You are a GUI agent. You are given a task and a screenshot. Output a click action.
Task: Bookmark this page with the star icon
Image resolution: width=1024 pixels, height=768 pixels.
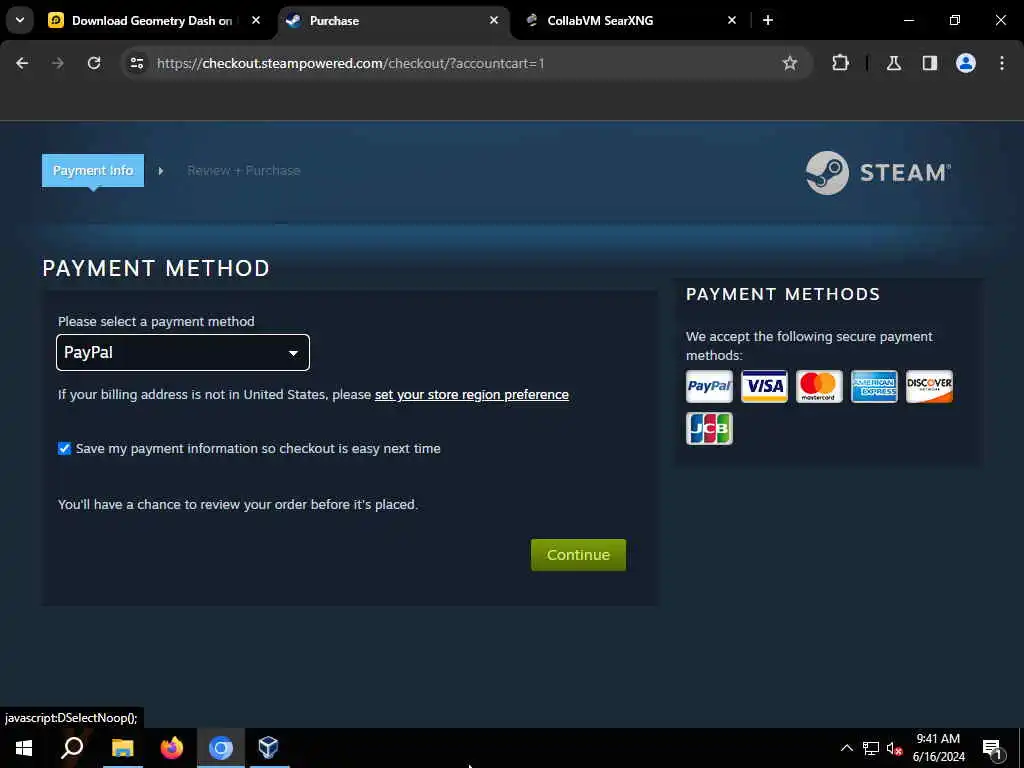click(790, 63)
